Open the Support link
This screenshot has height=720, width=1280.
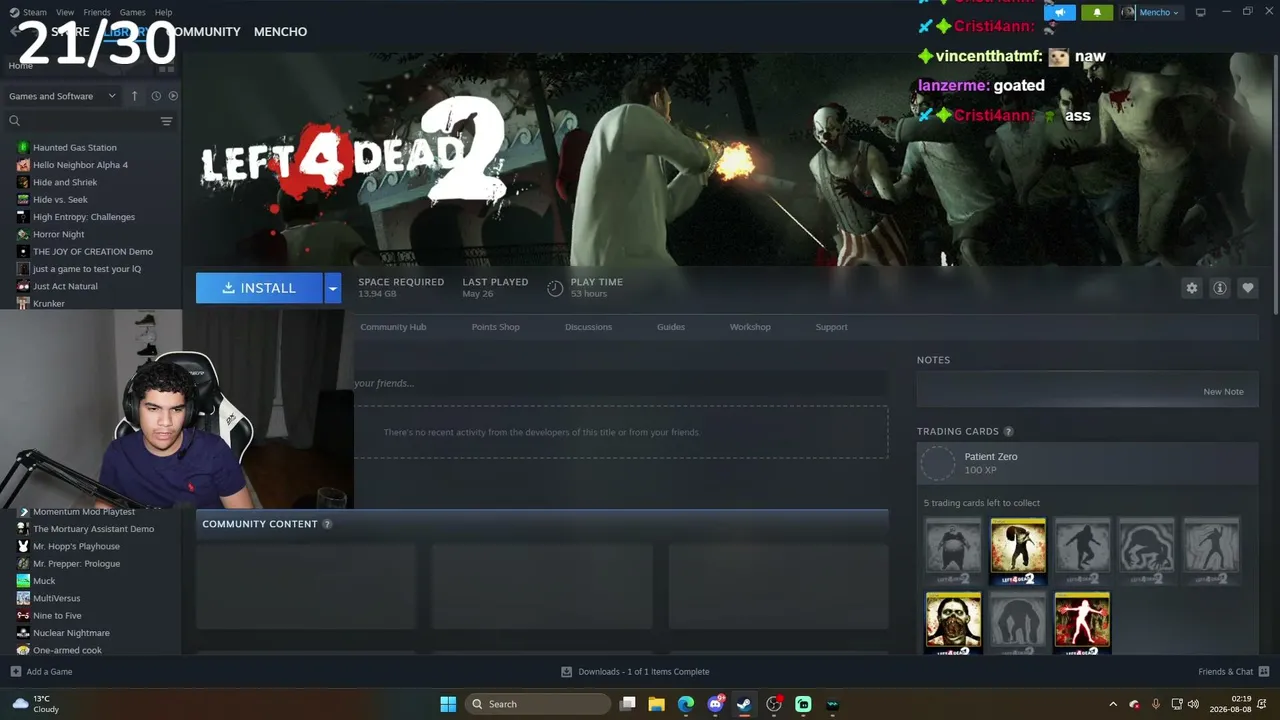(831, 327)
